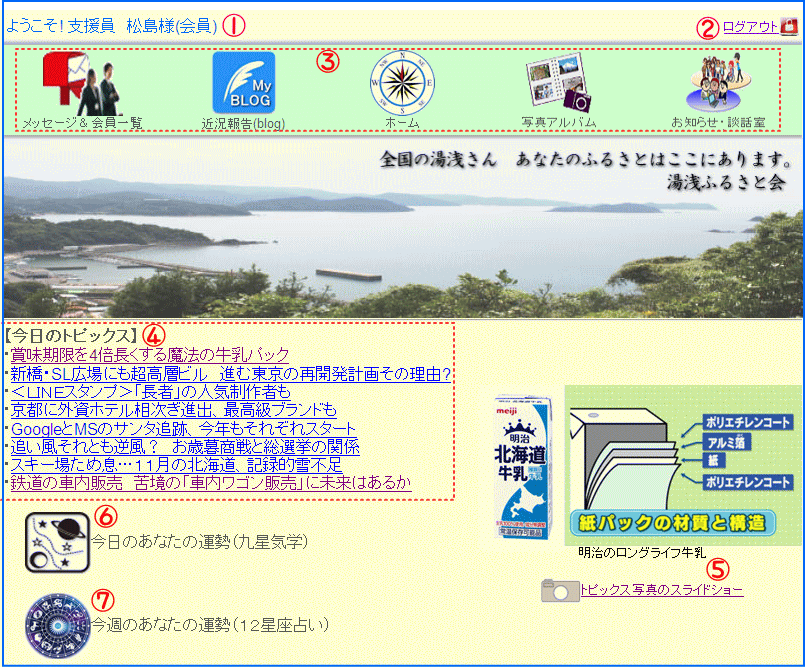The height and width of the screenshot is (667, 805).
Task: Click the Nine Star Ki fortune icon
Action: point(57,542)
